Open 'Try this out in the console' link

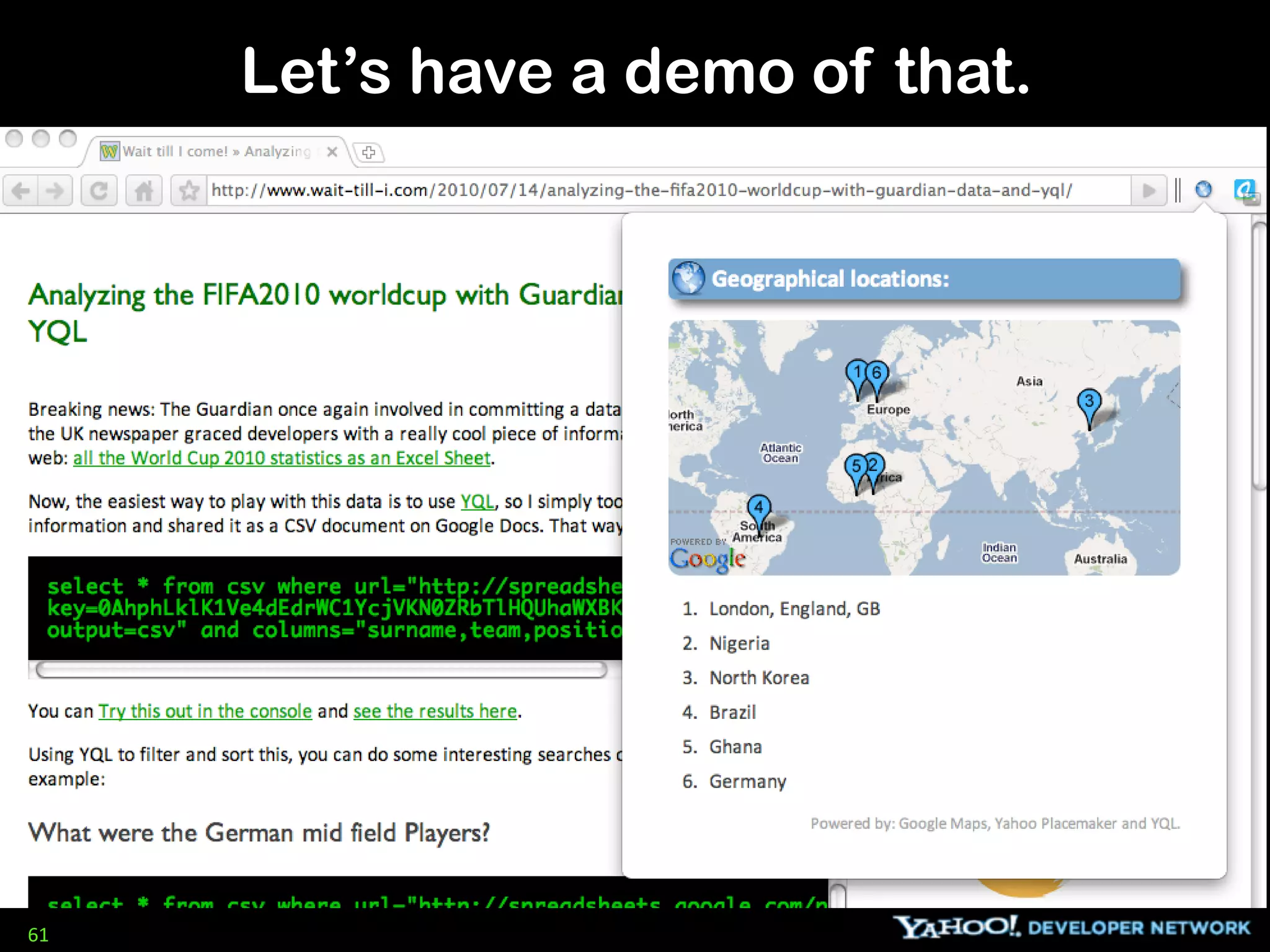(x=205, y=711)
